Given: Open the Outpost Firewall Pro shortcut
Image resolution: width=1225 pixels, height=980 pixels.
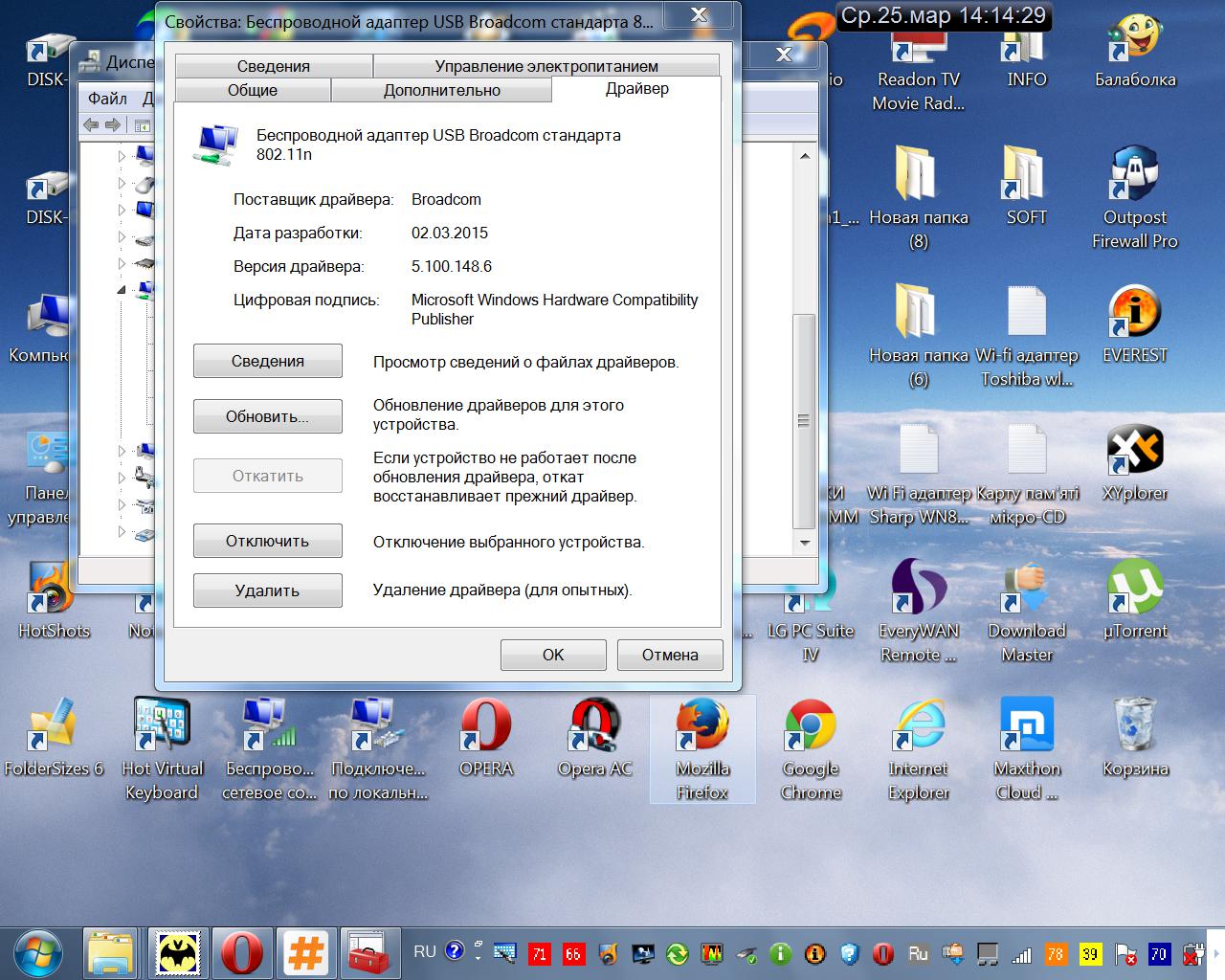Looking at the screenshot, I should tap(1135, 176).
